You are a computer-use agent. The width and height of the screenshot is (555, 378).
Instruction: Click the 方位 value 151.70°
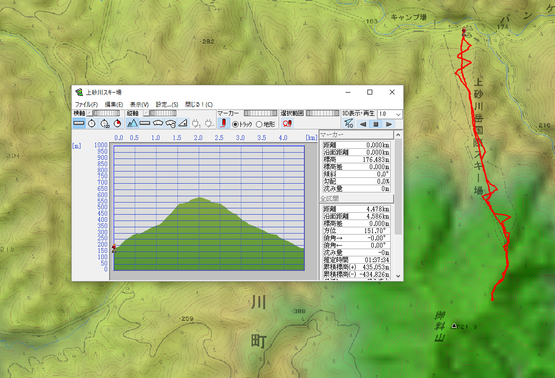[375, 230]
